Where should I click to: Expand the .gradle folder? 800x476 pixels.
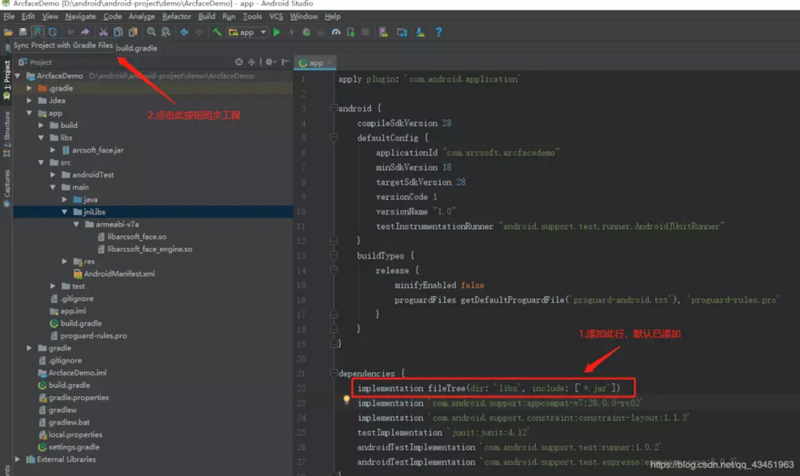click(29, 88)
